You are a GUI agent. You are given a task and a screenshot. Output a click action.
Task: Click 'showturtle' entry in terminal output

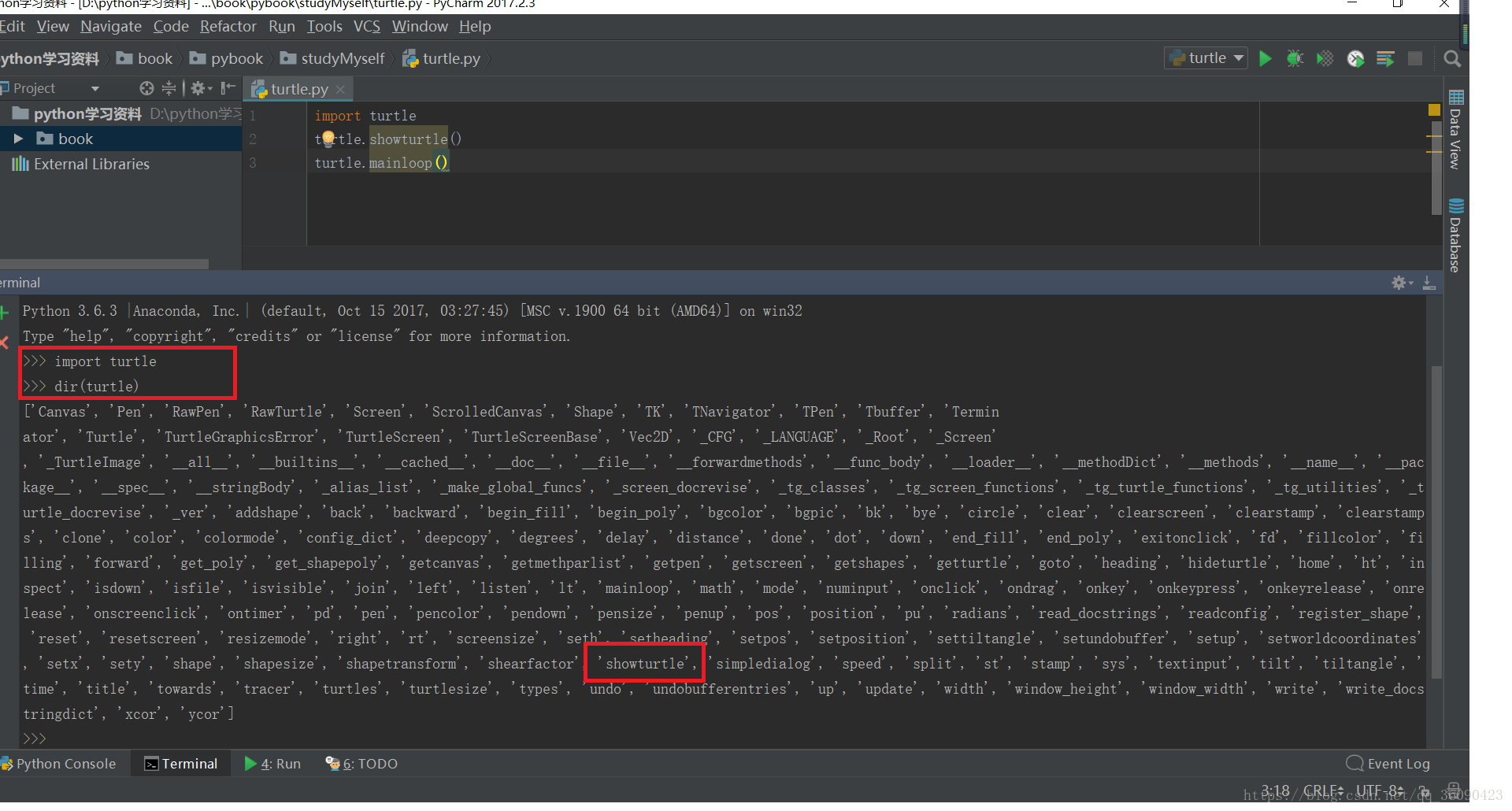click(645, 664)
